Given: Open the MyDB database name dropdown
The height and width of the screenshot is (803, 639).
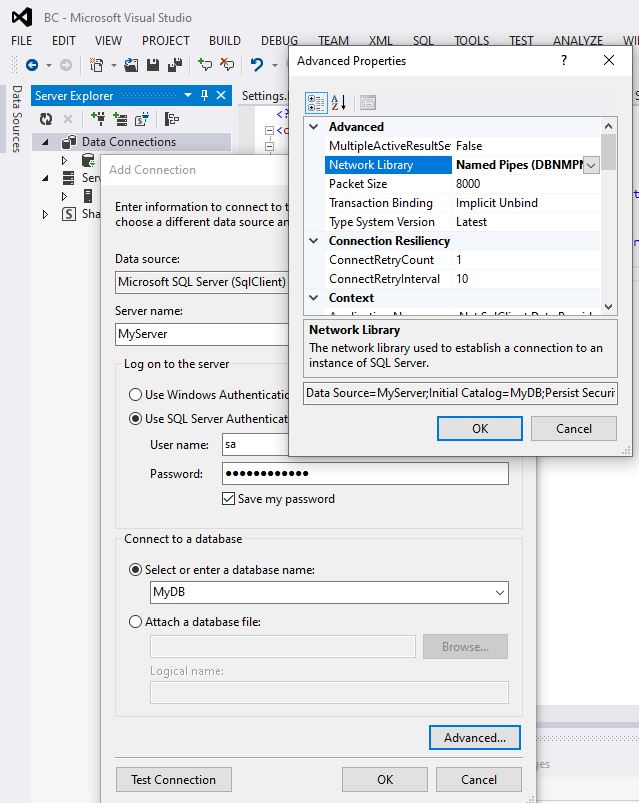Looking at the screenshot, I should coord(500,593).
